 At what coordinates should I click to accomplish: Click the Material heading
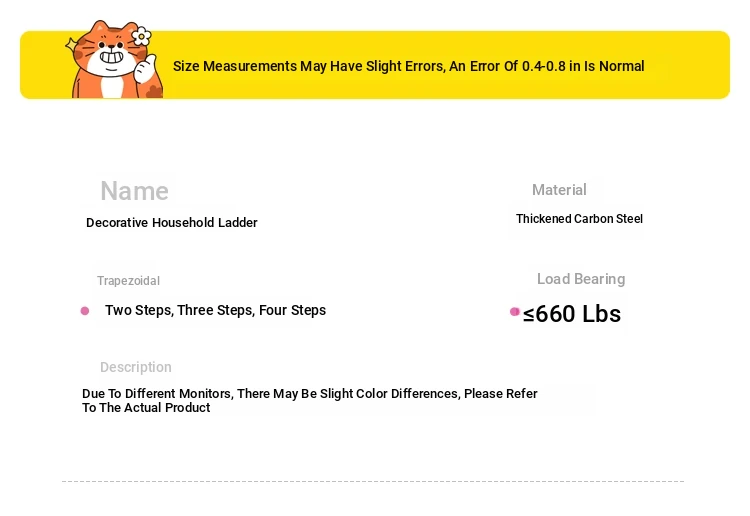(x=559, y=190)
